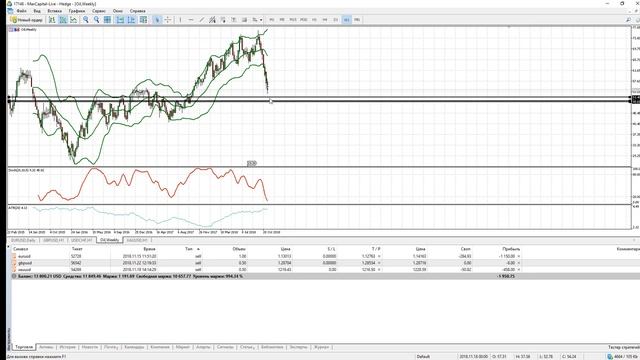Click the Символ column header

pos(20,249)
